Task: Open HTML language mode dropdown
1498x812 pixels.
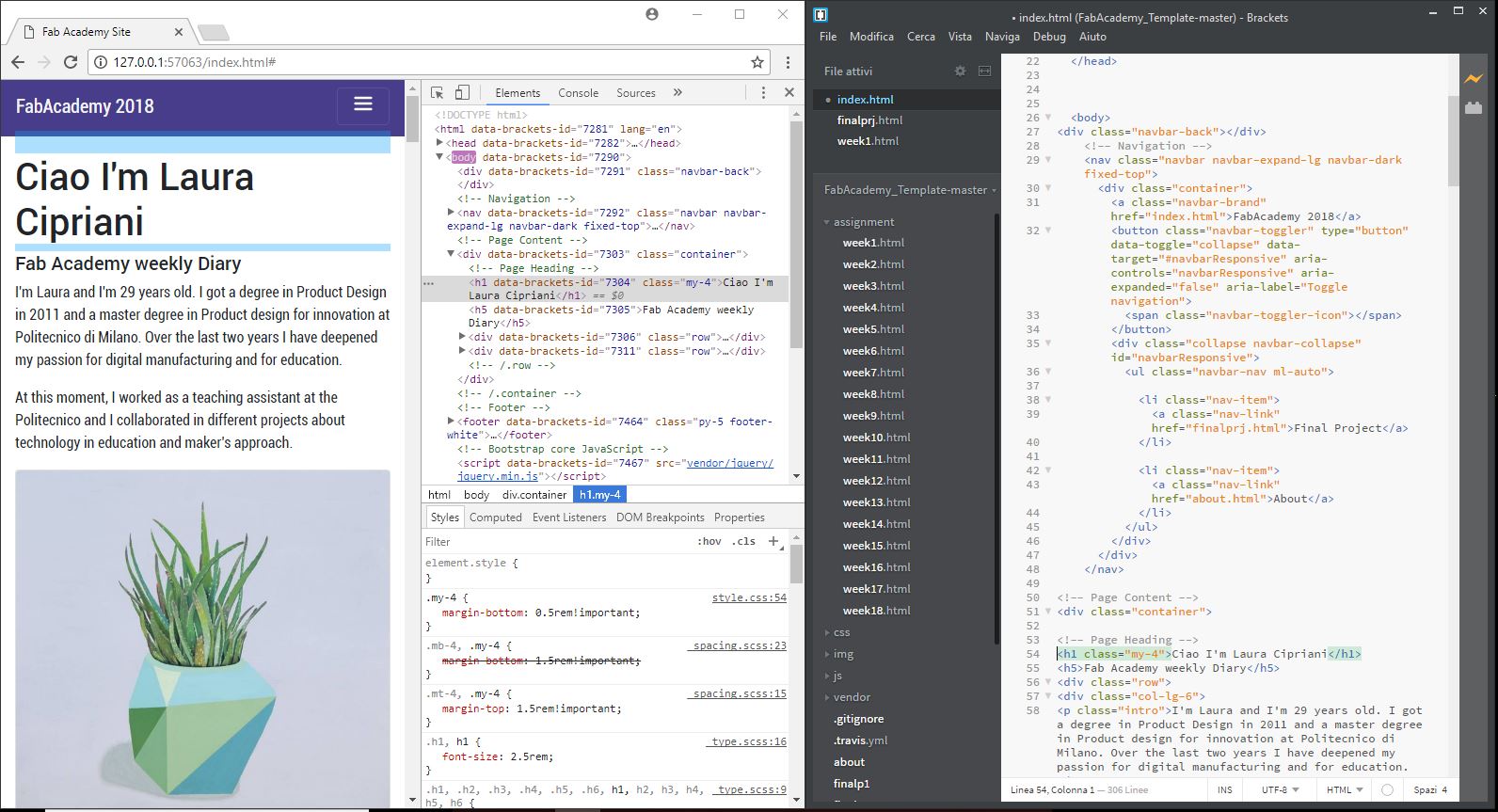Action: click(1345, 789)
